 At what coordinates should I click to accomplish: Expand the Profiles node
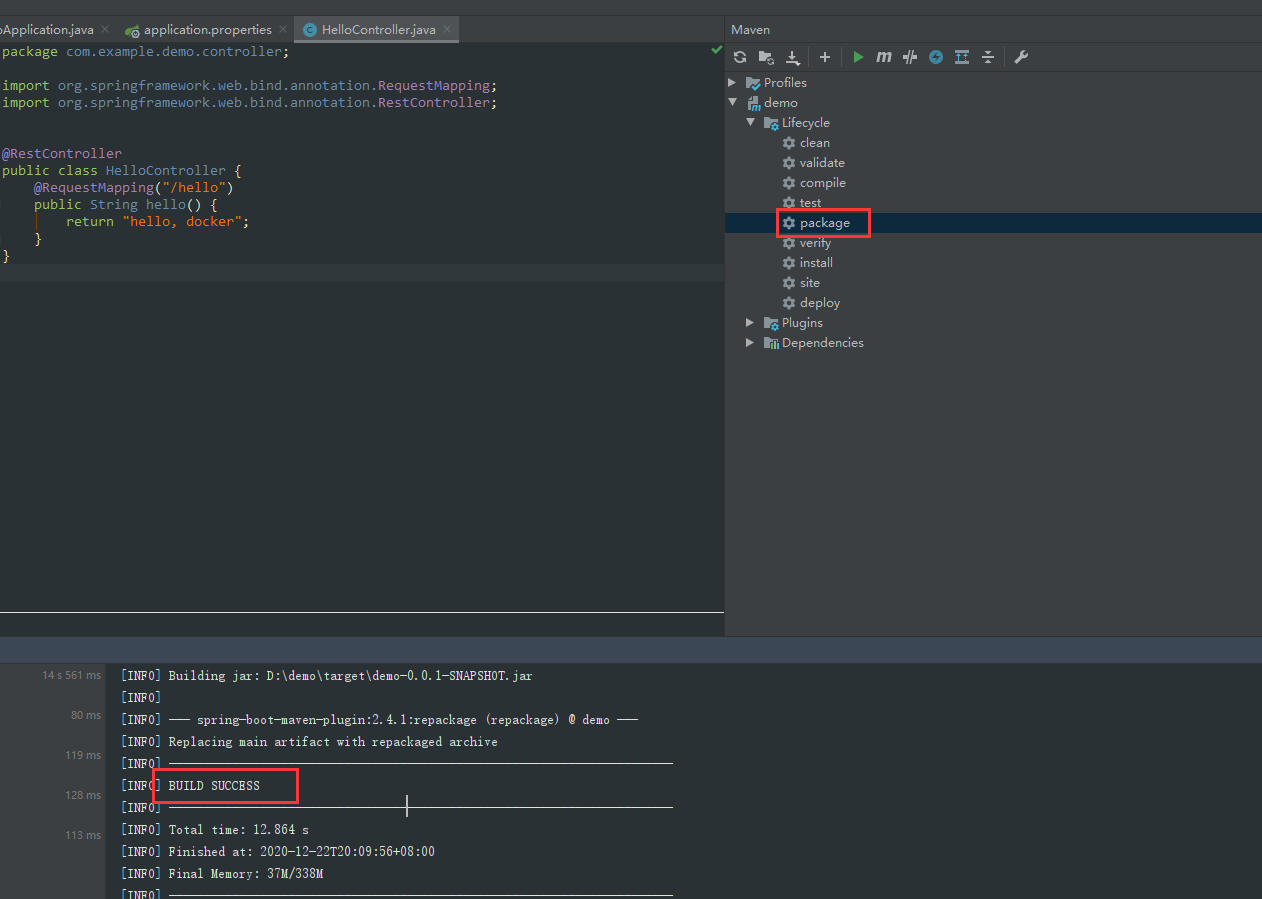click(733, 82)
